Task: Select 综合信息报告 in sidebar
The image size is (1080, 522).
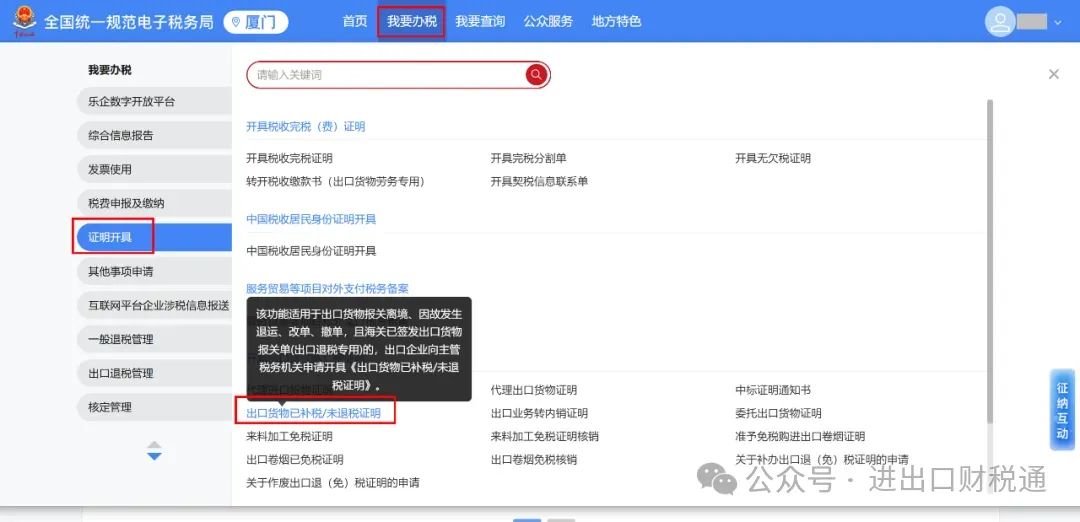Action: click(x=154, y=136)
